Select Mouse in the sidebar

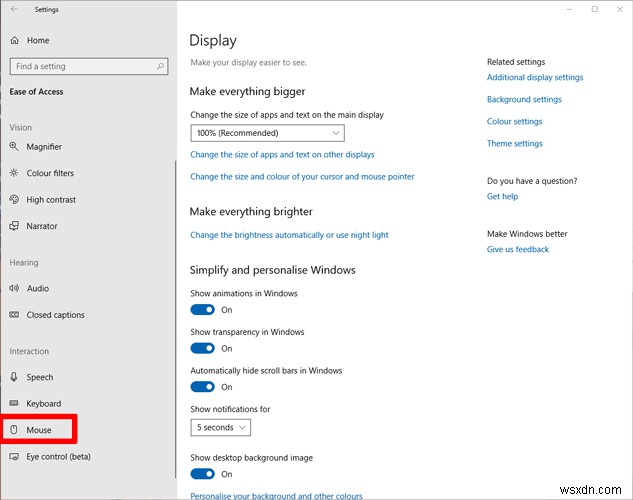pos(39,430)
